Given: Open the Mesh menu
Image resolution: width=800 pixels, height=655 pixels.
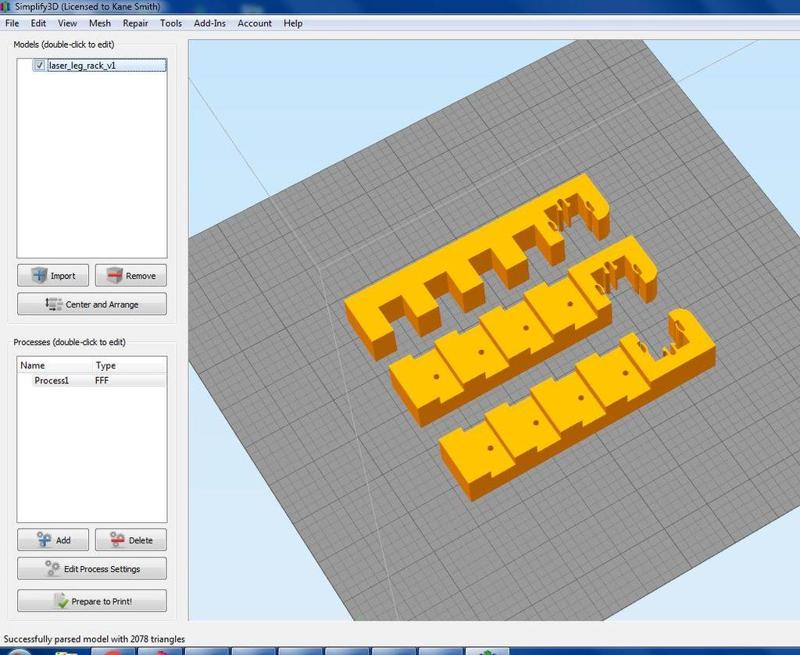Looking at the screenshot, I should click(99, 23).
